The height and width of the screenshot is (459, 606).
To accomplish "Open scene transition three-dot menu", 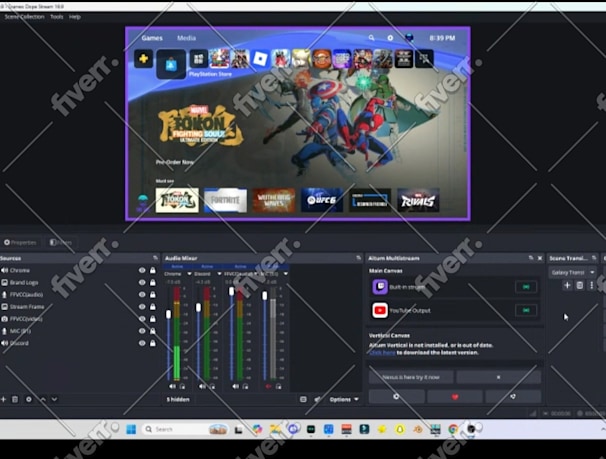I will point(591,286).
